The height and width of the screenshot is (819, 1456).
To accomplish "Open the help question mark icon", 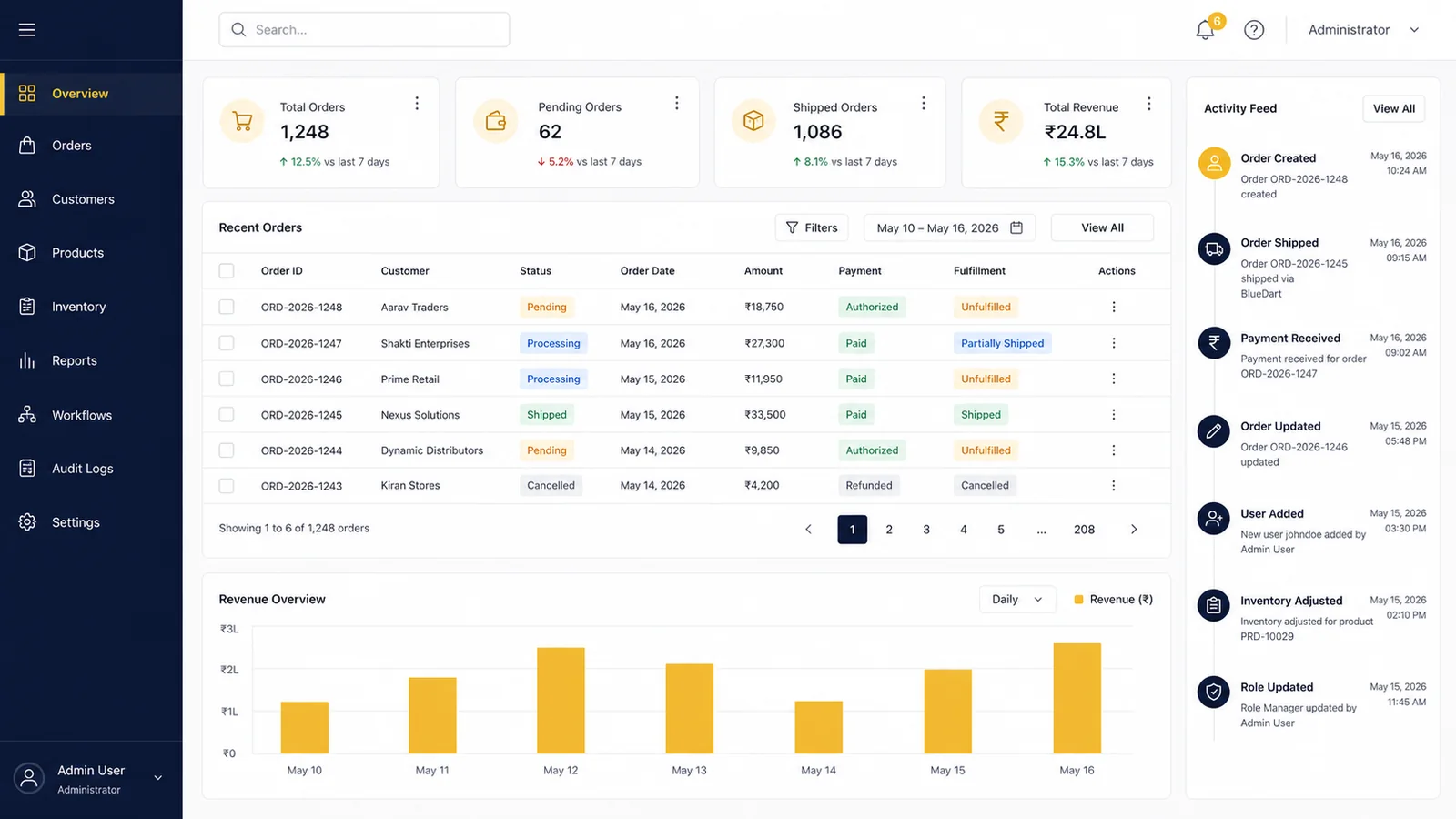I will tap(1254, 30).
